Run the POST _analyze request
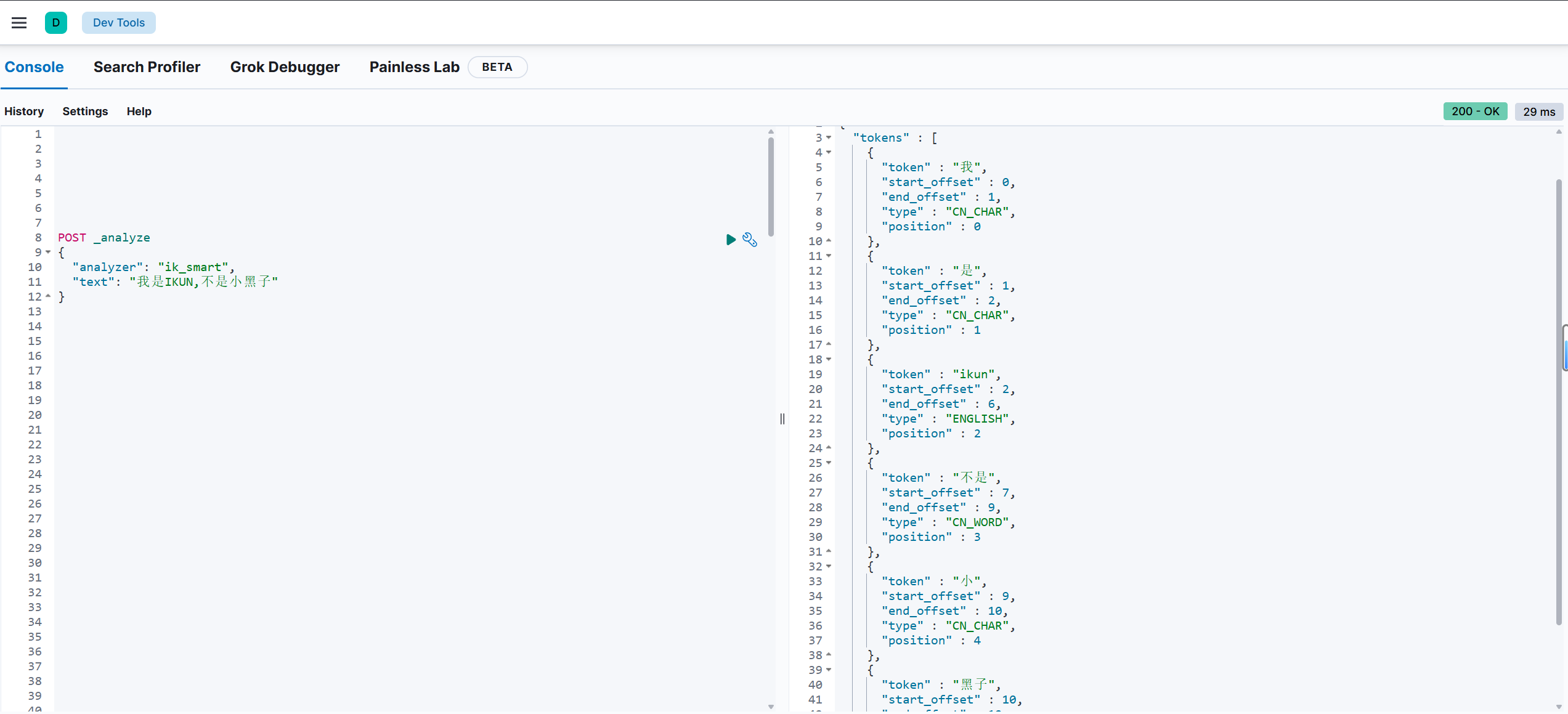 coord(731,239)
